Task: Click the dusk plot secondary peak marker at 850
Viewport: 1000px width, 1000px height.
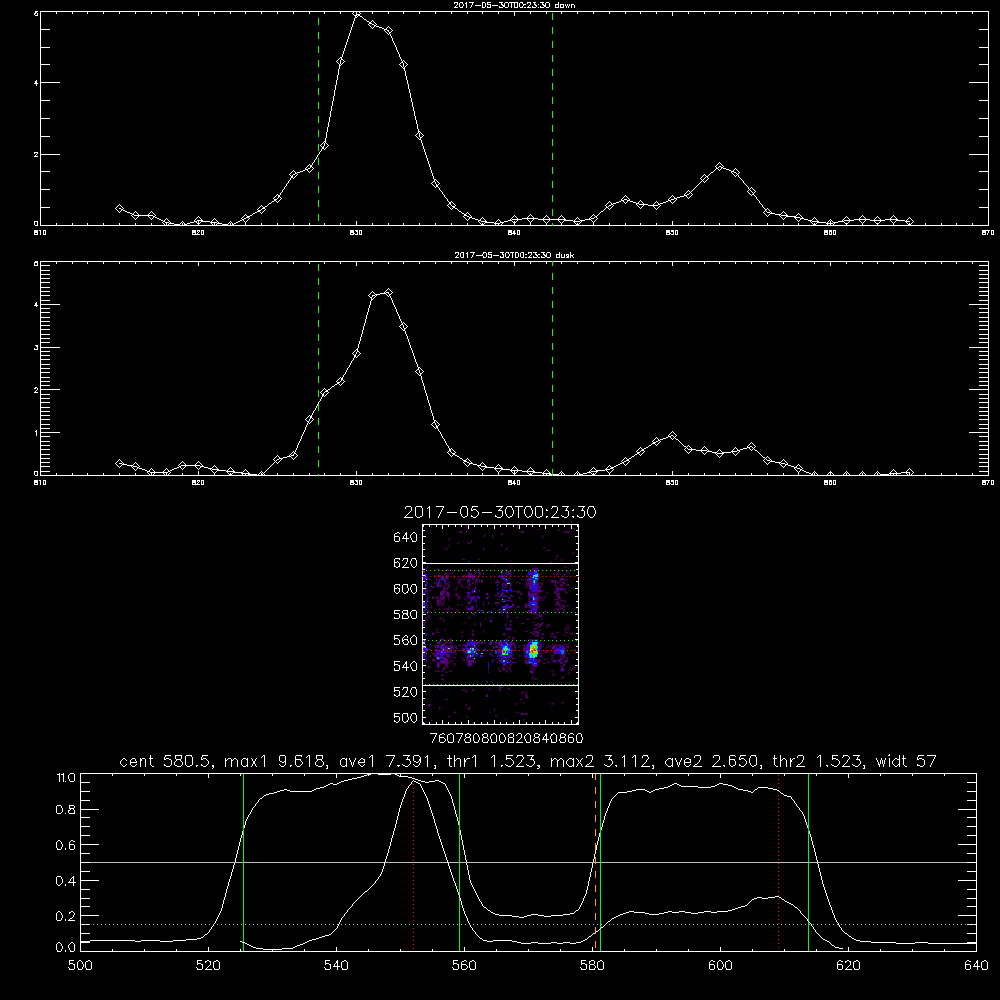Action: [x=672, y=436]
